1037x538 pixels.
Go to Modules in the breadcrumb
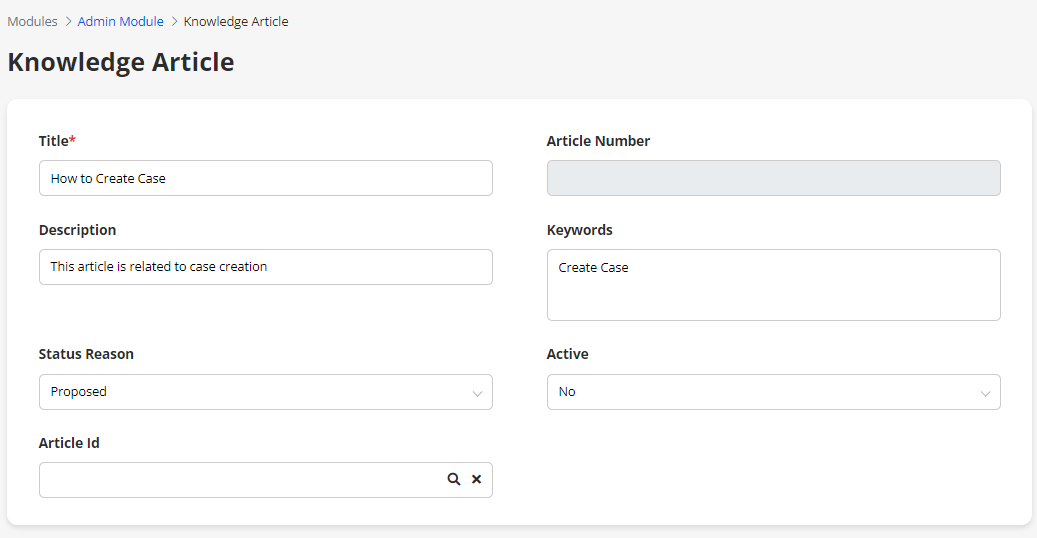(x=32, y=21)
